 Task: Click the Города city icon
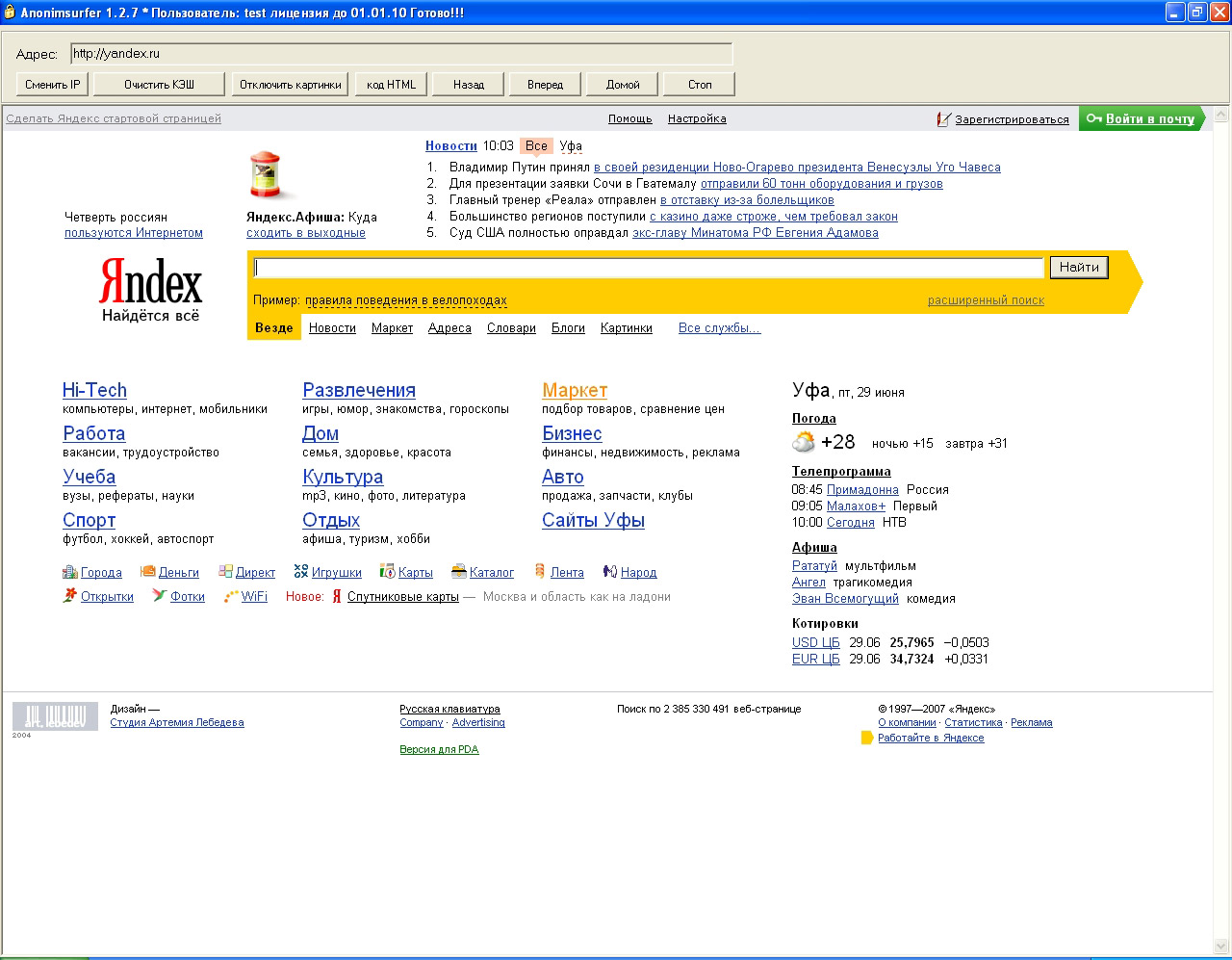click(69, 572)
